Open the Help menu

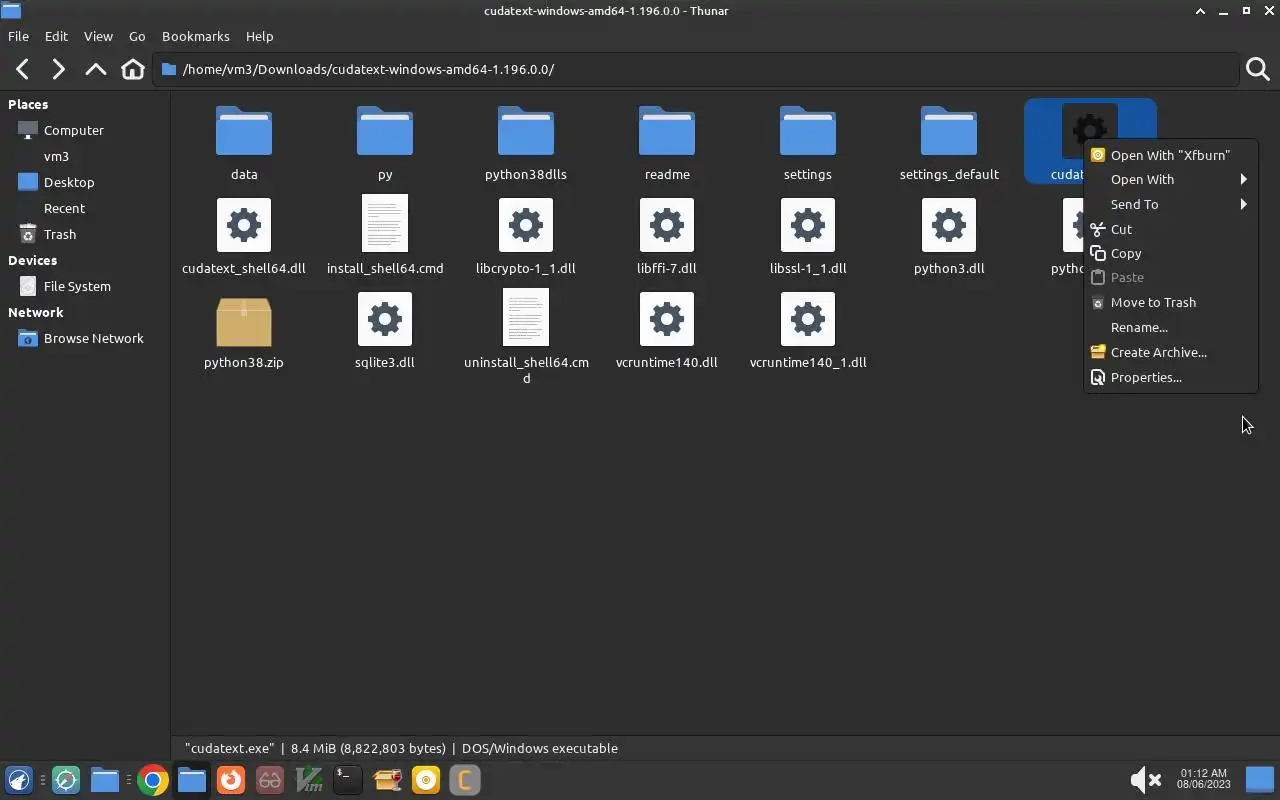click(259, 36)
